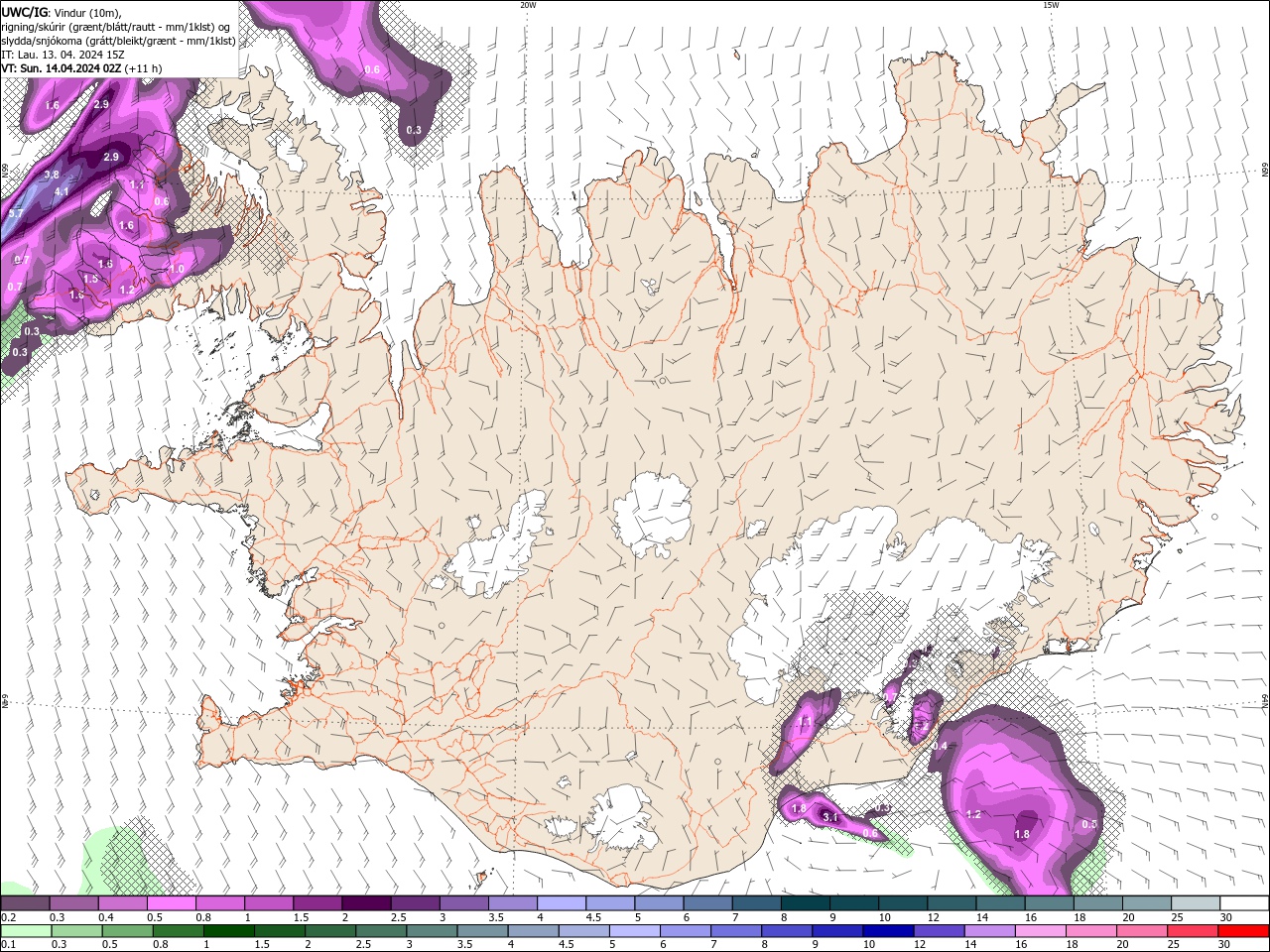
Task: Click the 0.2 label in the top legend row
Action: click(x=8, y=917)
